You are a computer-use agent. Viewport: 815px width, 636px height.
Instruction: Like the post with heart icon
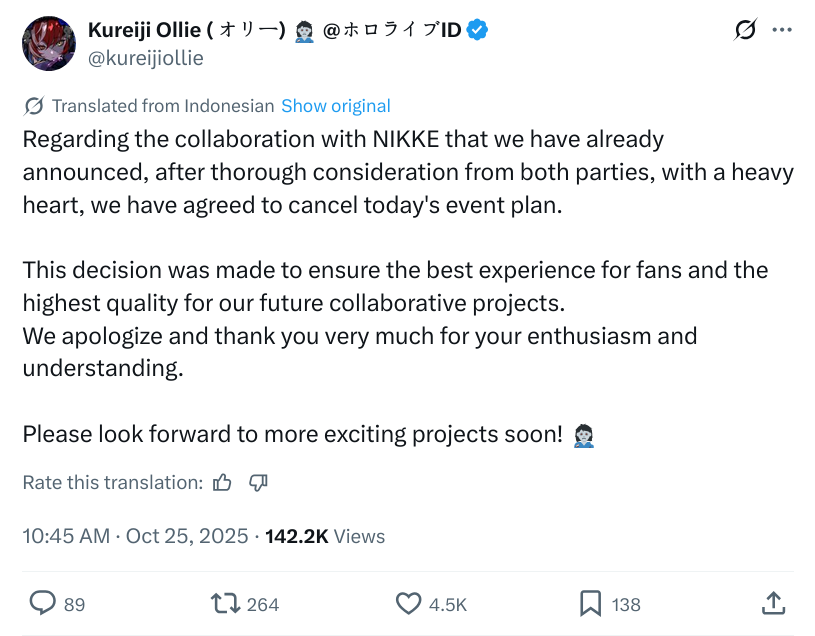pyautogui.click(x=409, y=603)
